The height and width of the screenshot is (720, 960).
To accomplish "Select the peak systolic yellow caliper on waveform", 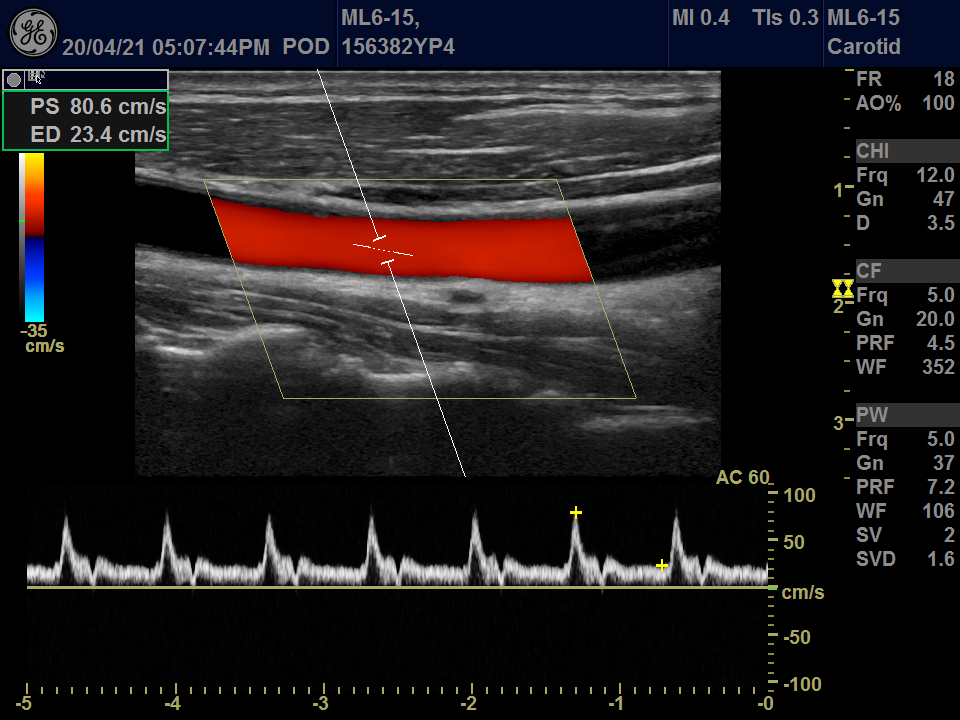I will (576, 513).
